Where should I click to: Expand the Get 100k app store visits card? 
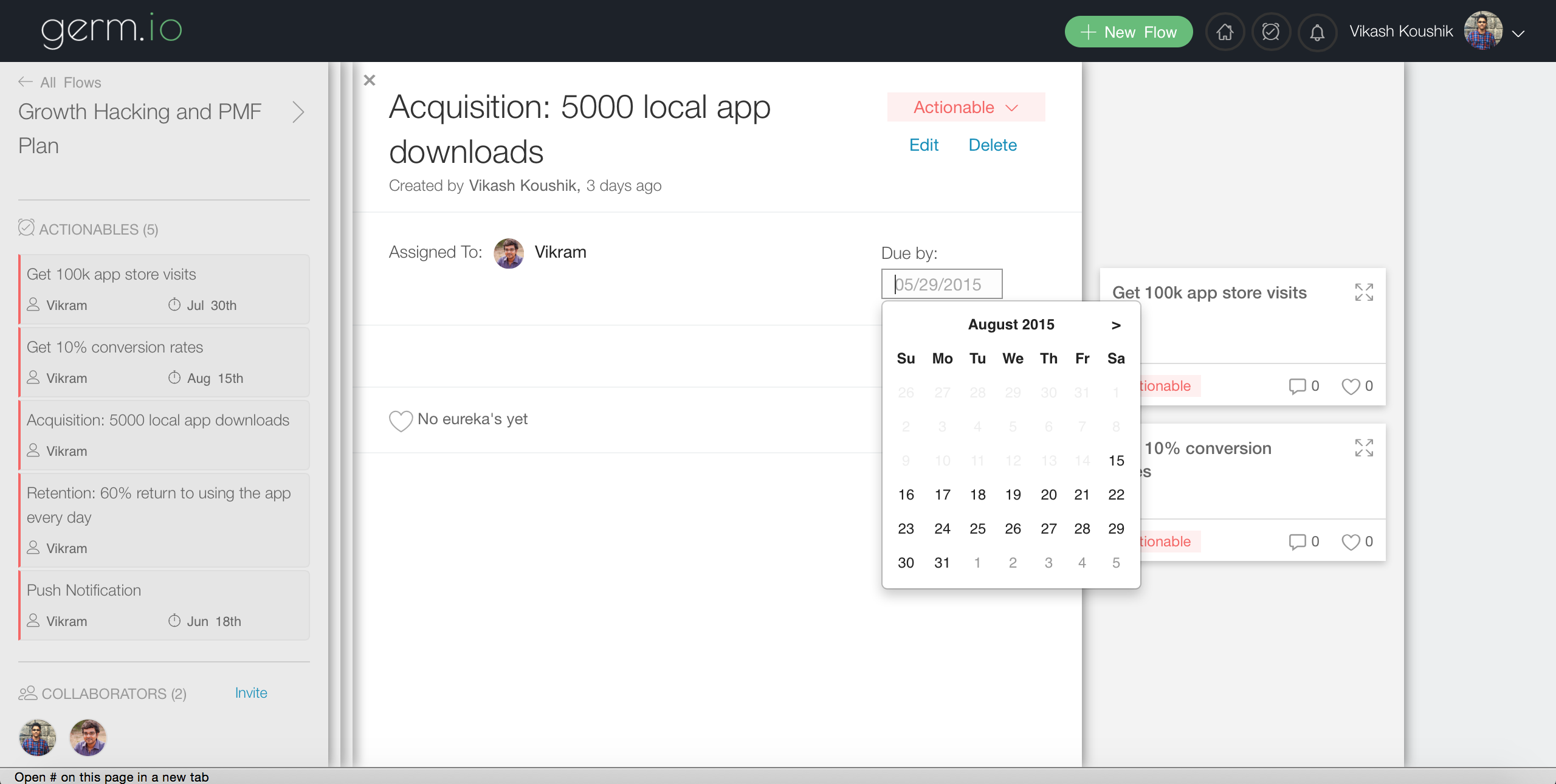[x=1363, y=292]
